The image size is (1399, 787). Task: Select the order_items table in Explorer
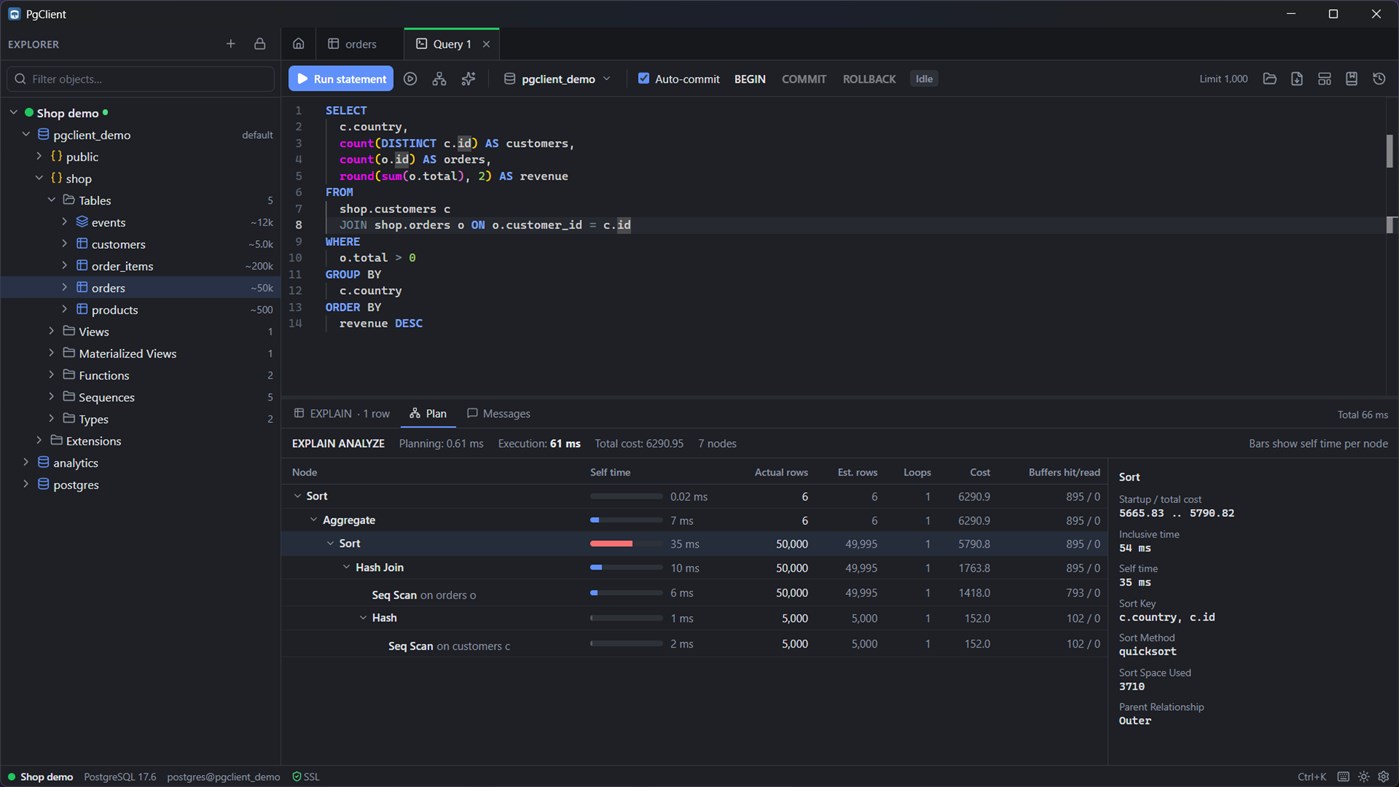pyautogui.click(x=140, y=266)
